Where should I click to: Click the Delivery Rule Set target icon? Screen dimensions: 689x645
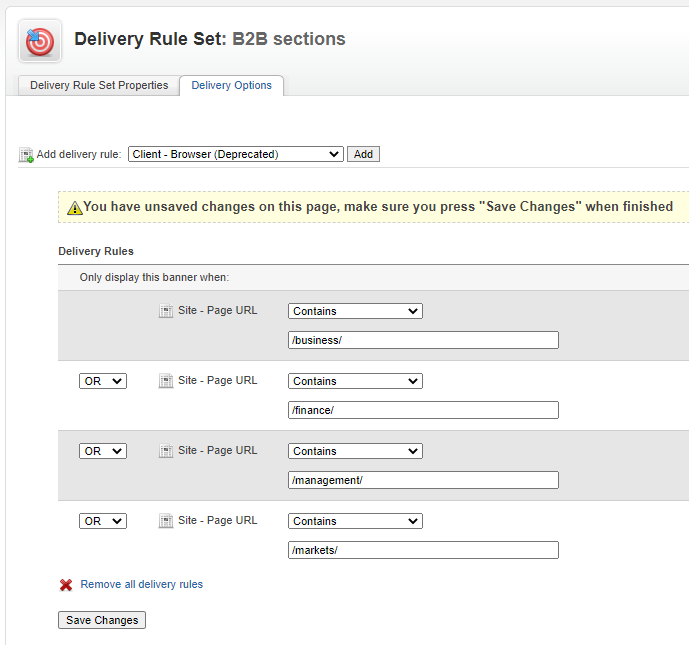(40, 41)
